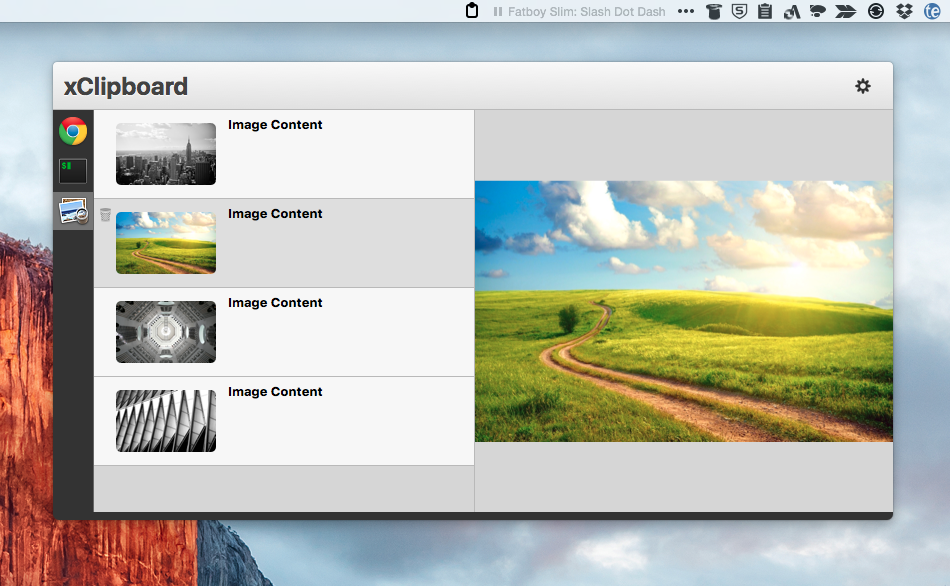Open Dropbox menu bar icon

(x=904, y=12)
